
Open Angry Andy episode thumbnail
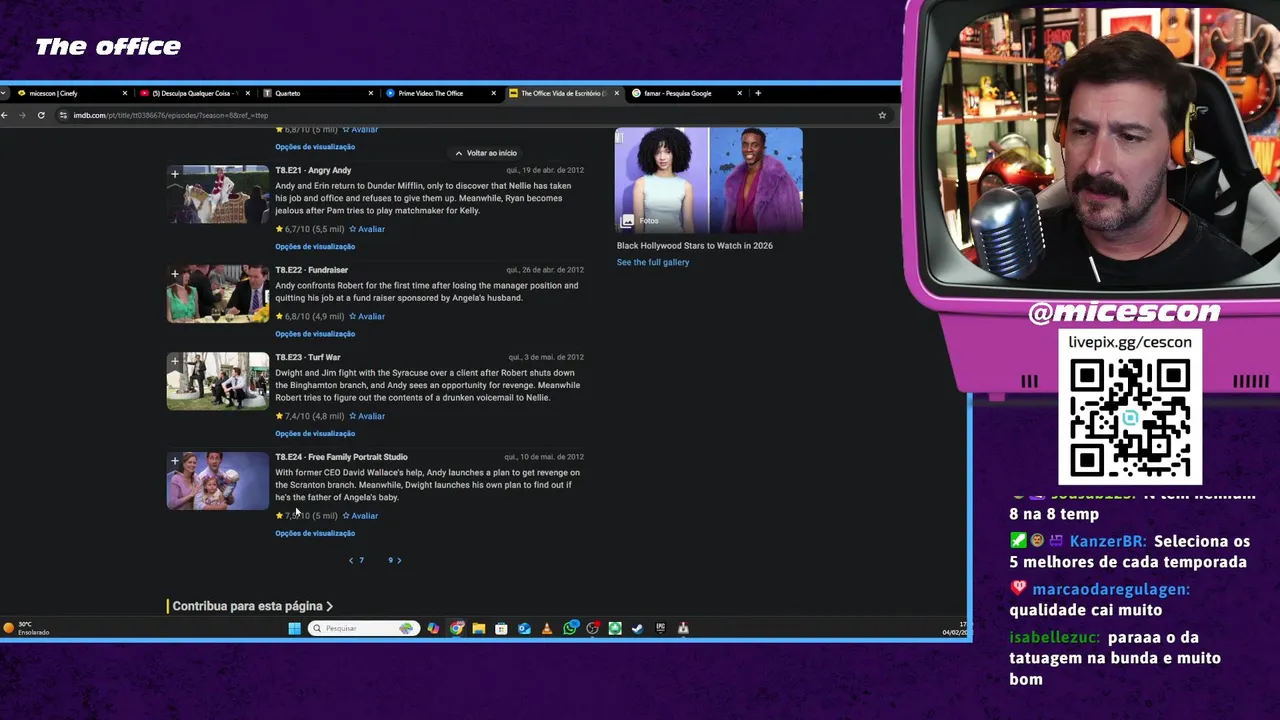click(218, 194)
